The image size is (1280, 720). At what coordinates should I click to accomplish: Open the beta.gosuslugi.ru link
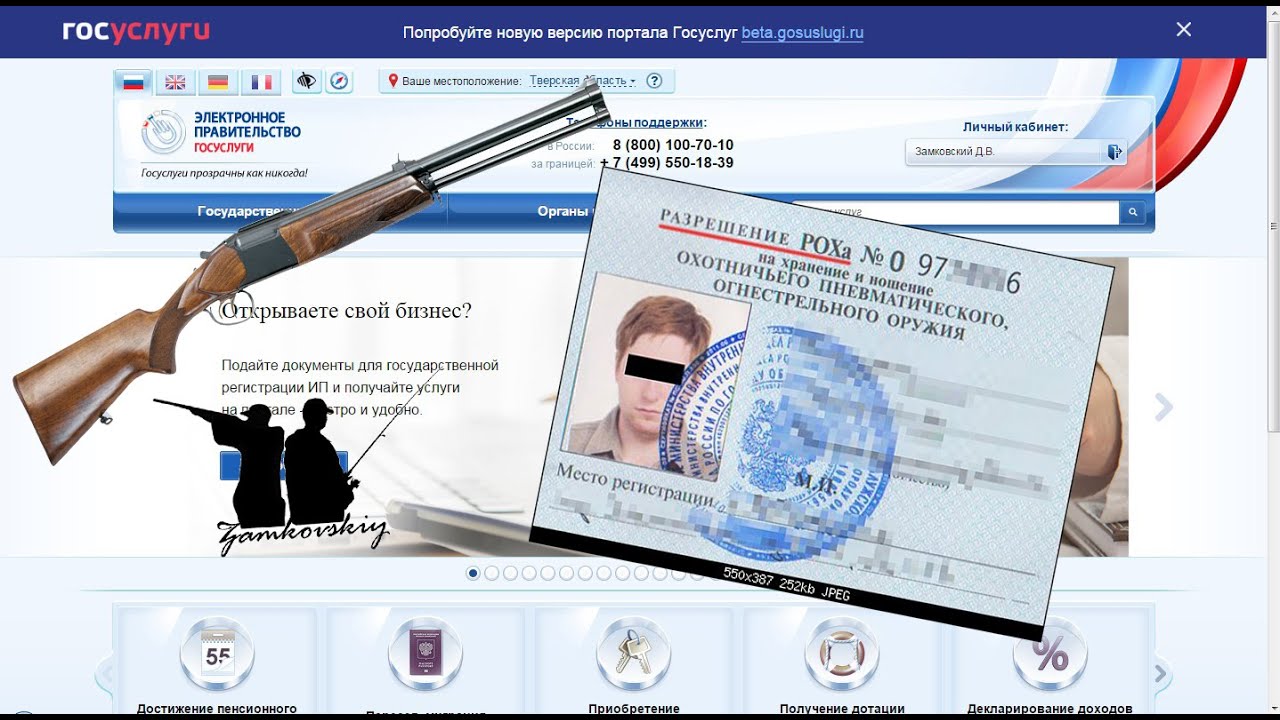tap(802, 32)
